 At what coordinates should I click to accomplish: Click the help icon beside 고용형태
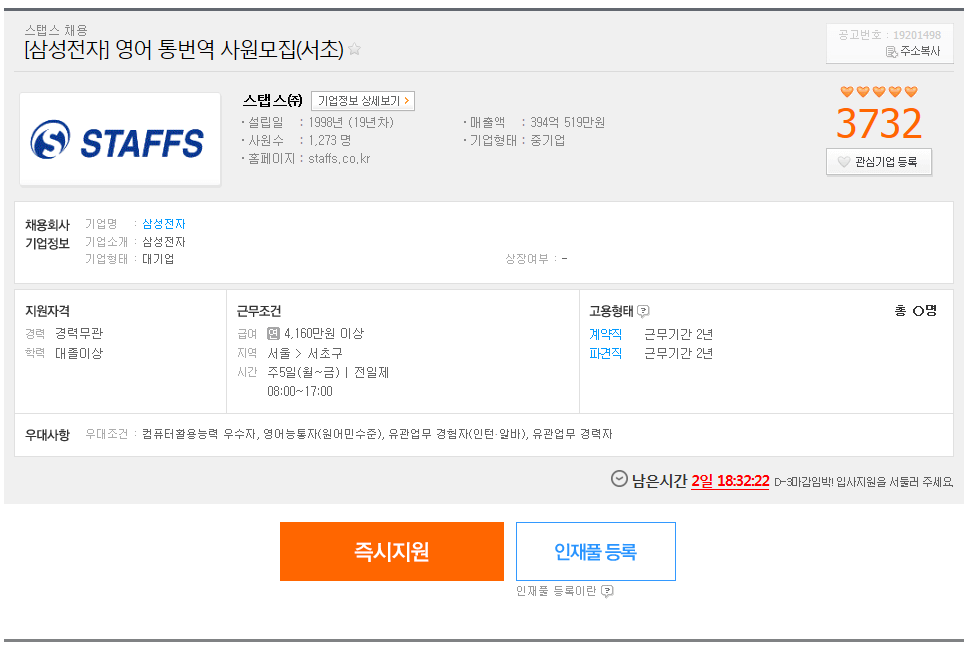tap(643, 311)
